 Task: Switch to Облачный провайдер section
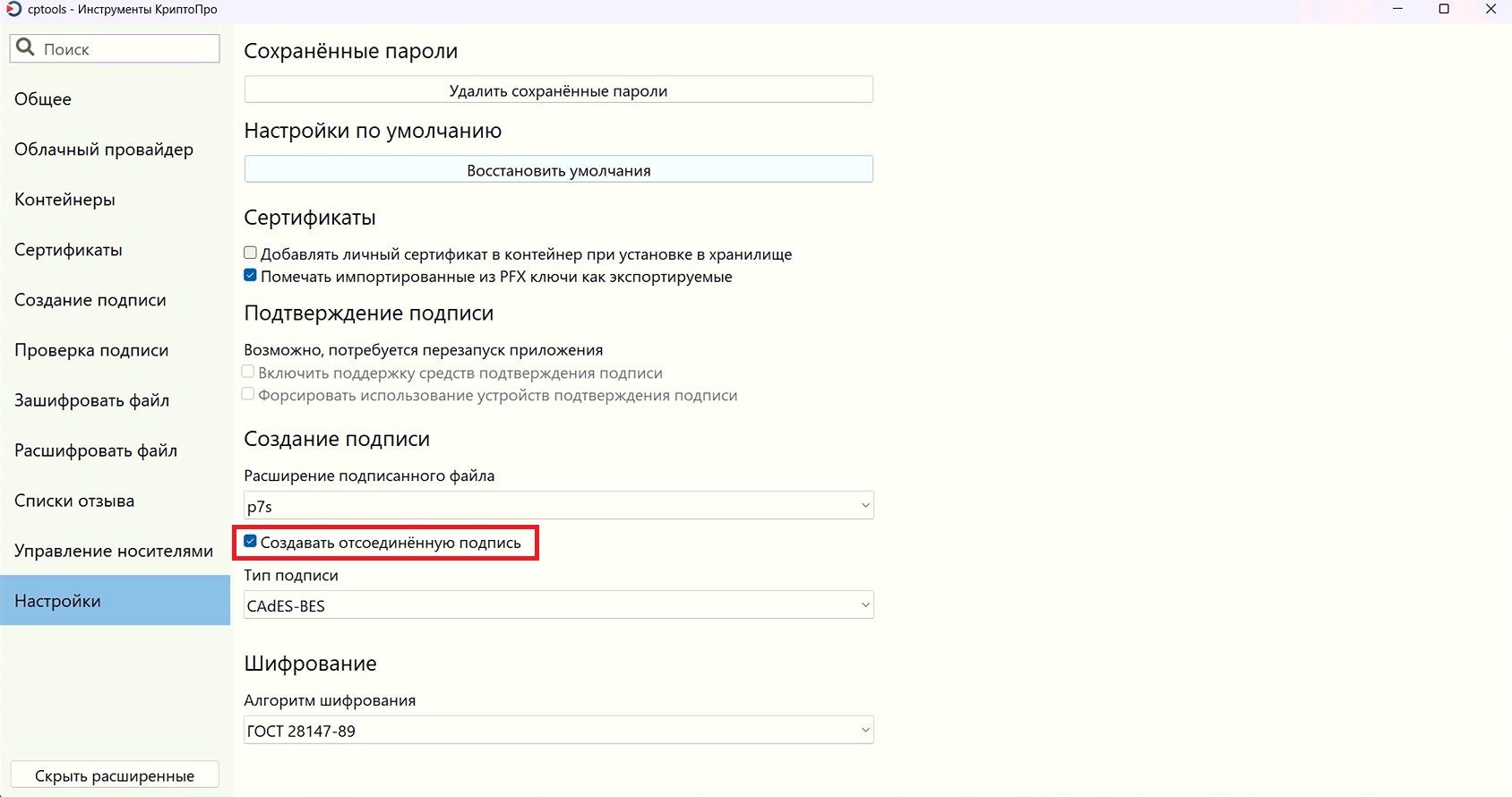(104, 150)
